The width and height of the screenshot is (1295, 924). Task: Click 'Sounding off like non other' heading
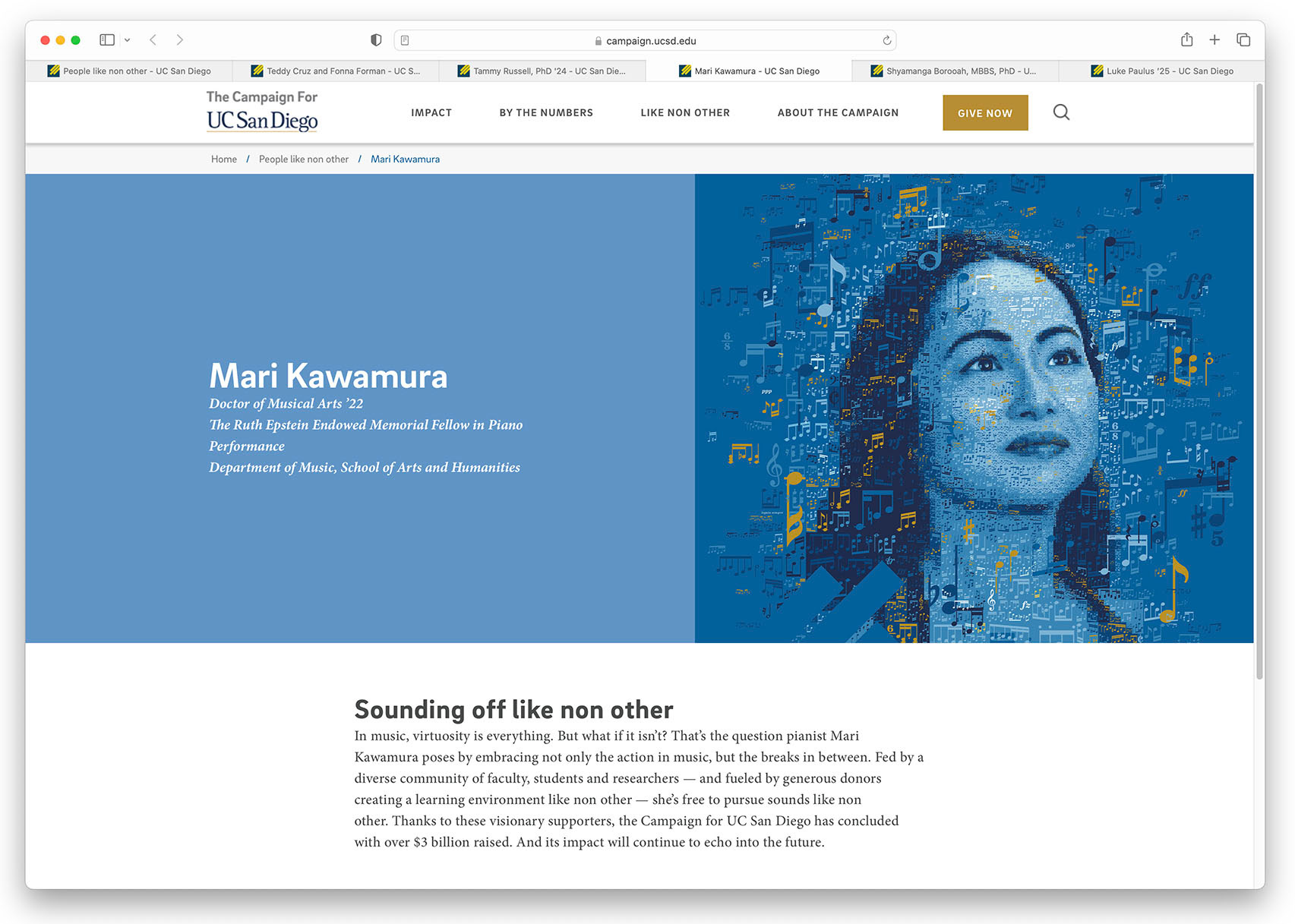pos(513,709)
